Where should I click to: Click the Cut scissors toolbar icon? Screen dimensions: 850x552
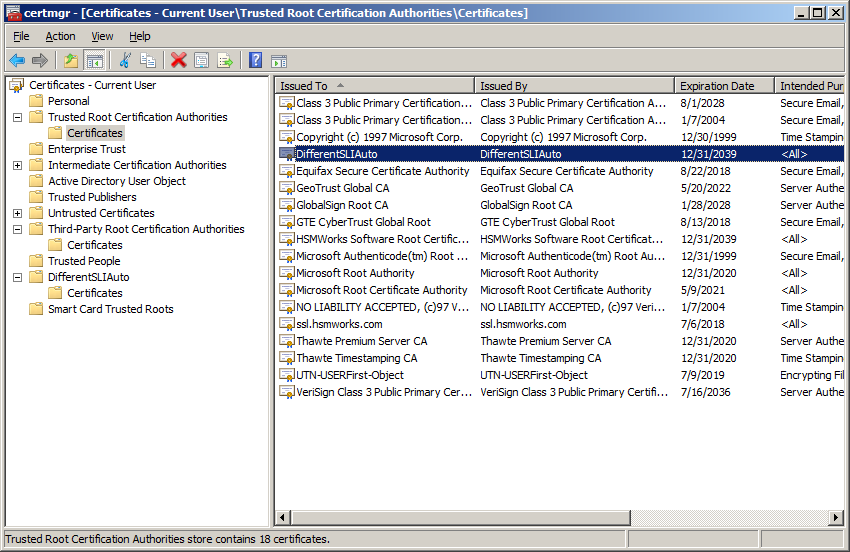pos(125,60)
